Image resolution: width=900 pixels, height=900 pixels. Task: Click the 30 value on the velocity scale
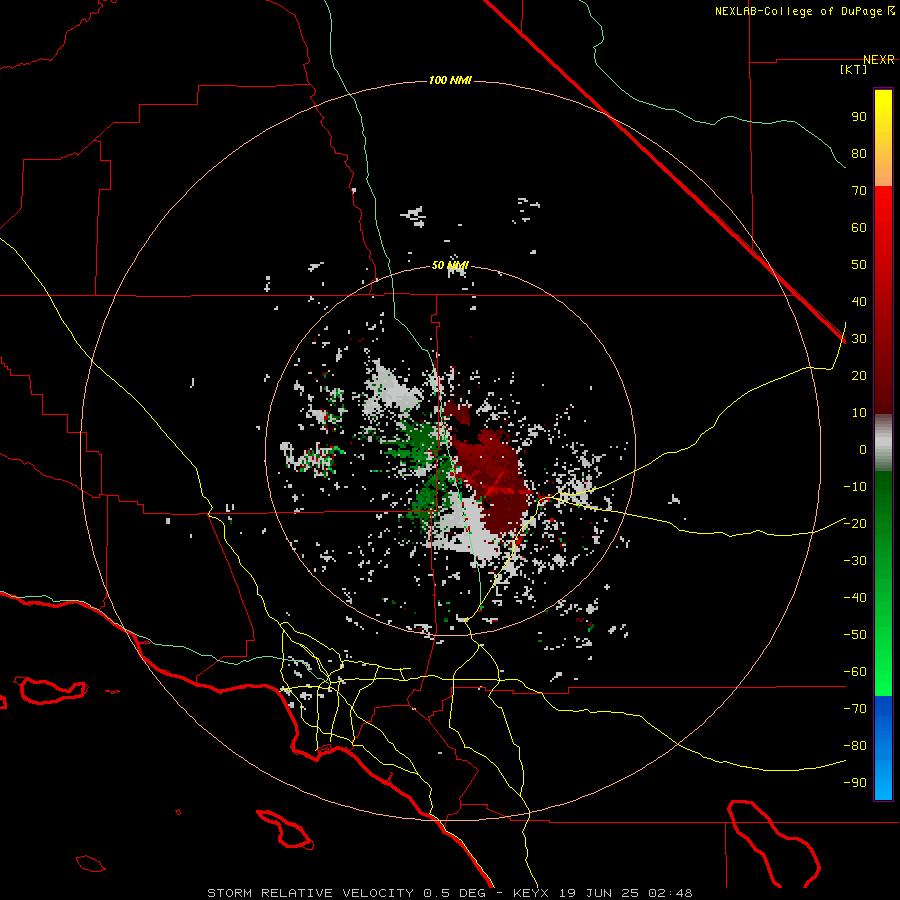(x=859, y=339)
